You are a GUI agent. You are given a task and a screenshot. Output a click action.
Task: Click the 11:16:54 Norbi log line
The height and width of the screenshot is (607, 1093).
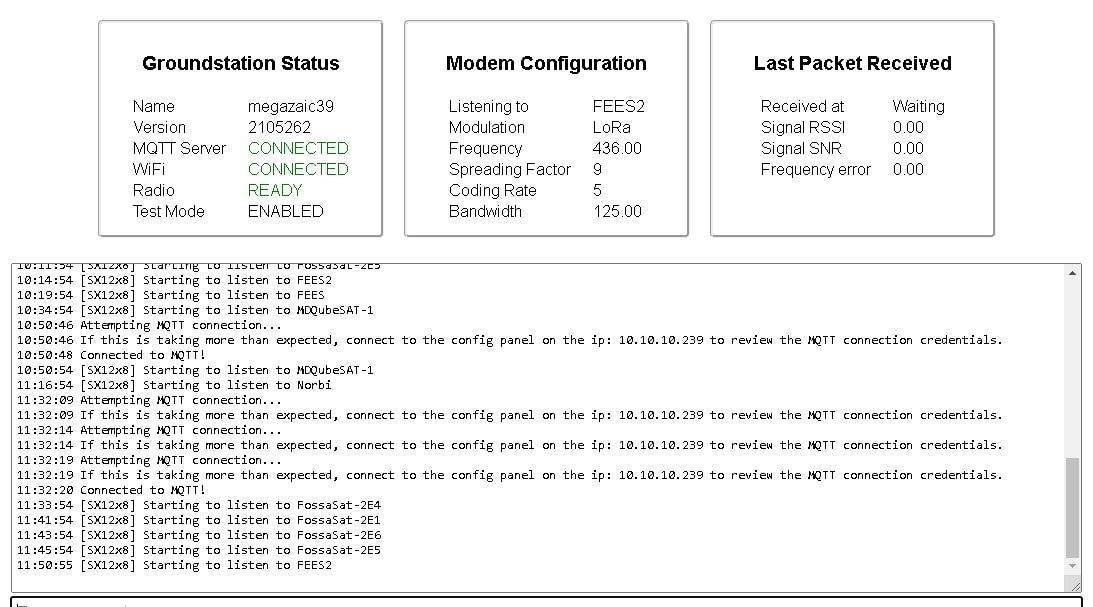175,385
